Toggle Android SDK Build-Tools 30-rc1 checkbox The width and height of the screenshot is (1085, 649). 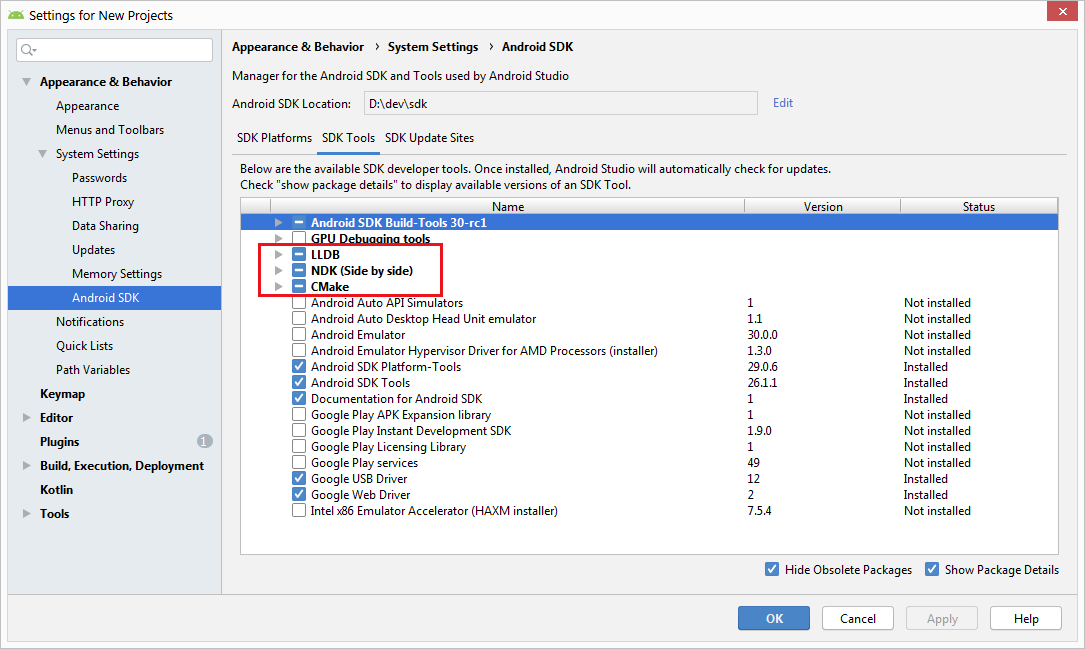point(299,222)
